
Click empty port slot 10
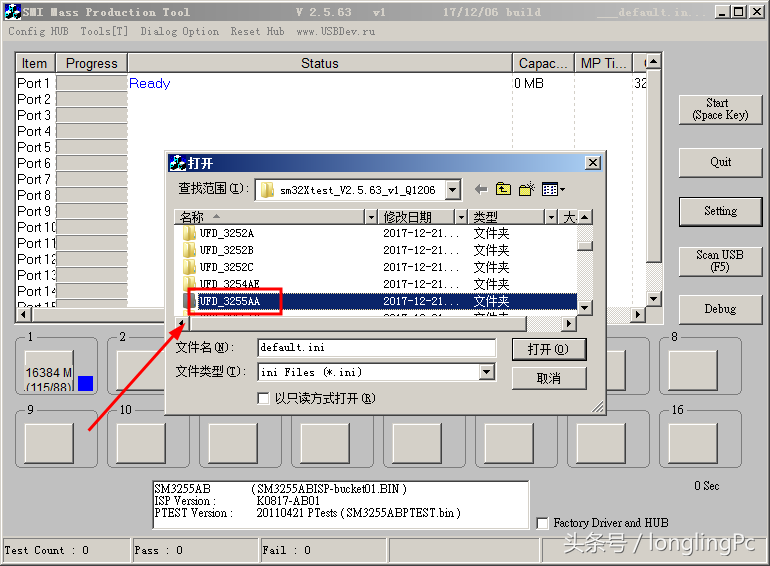pos(141,443)
